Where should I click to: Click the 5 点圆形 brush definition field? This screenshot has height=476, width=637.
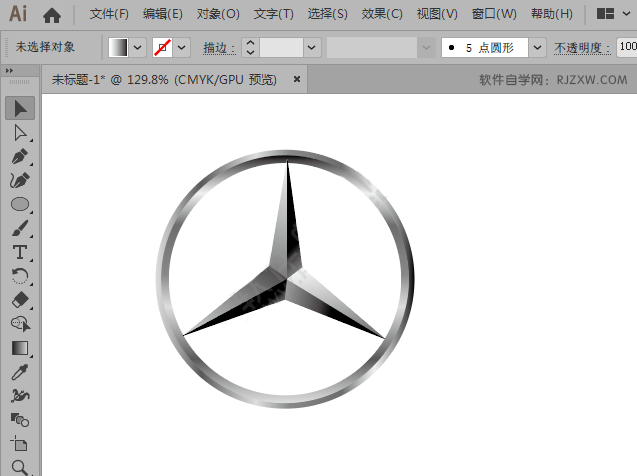(485, 48)
